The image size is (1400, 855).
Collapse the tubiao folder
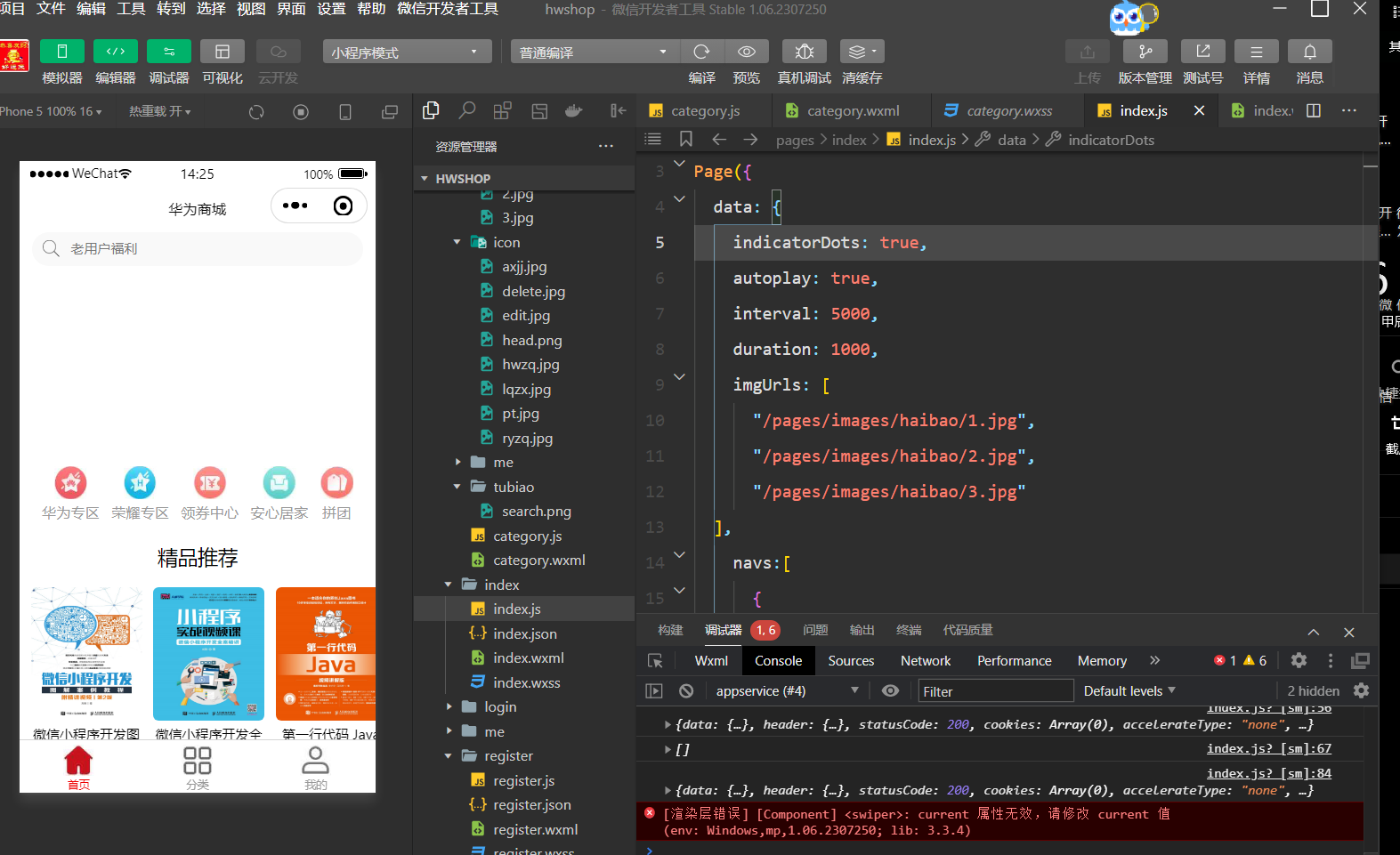[x=457, y=487]
